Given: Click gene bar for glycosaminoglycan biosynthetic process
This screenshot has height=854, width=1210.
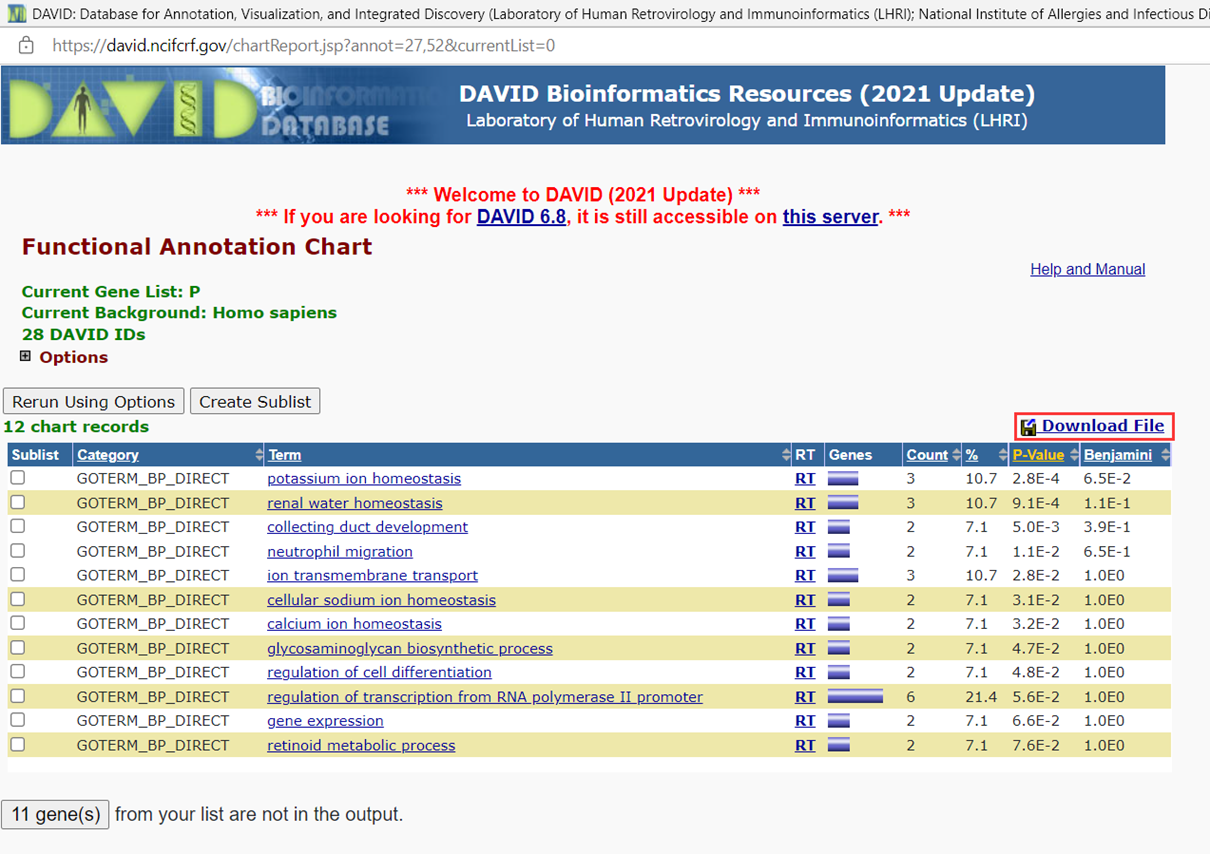Looking at the screenshot, I should click(838, 649).
